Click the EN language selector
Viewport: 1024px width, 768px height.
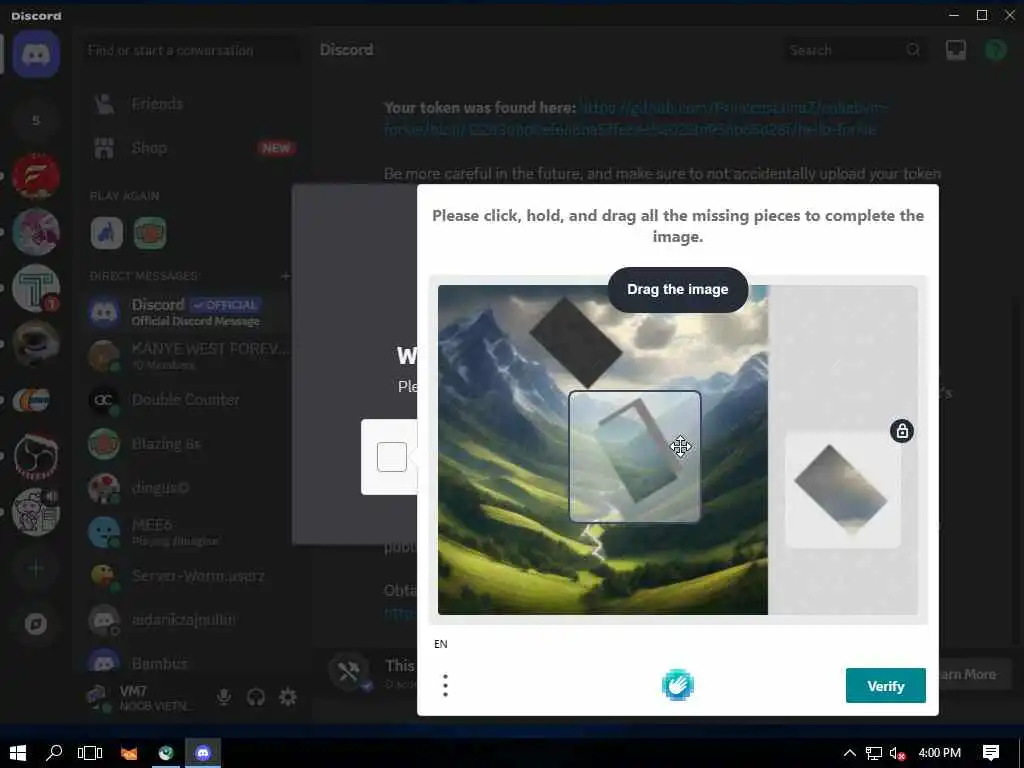tap(441, 644)
